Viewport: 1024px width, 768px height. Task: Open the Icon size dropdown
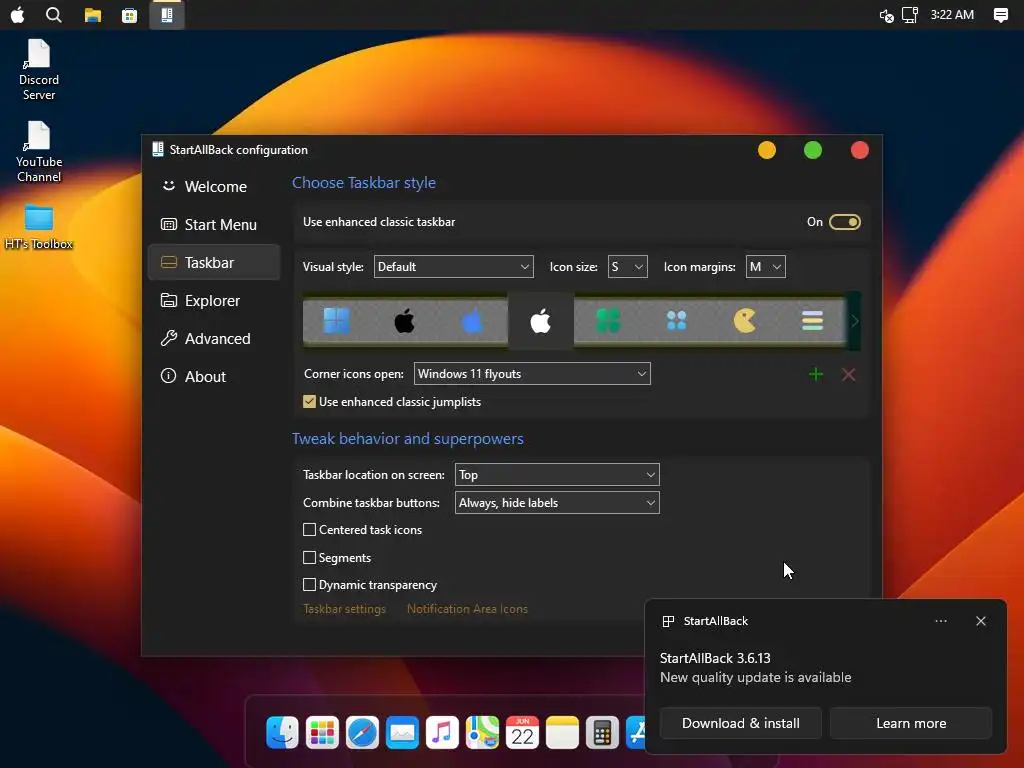coord(627,266)
